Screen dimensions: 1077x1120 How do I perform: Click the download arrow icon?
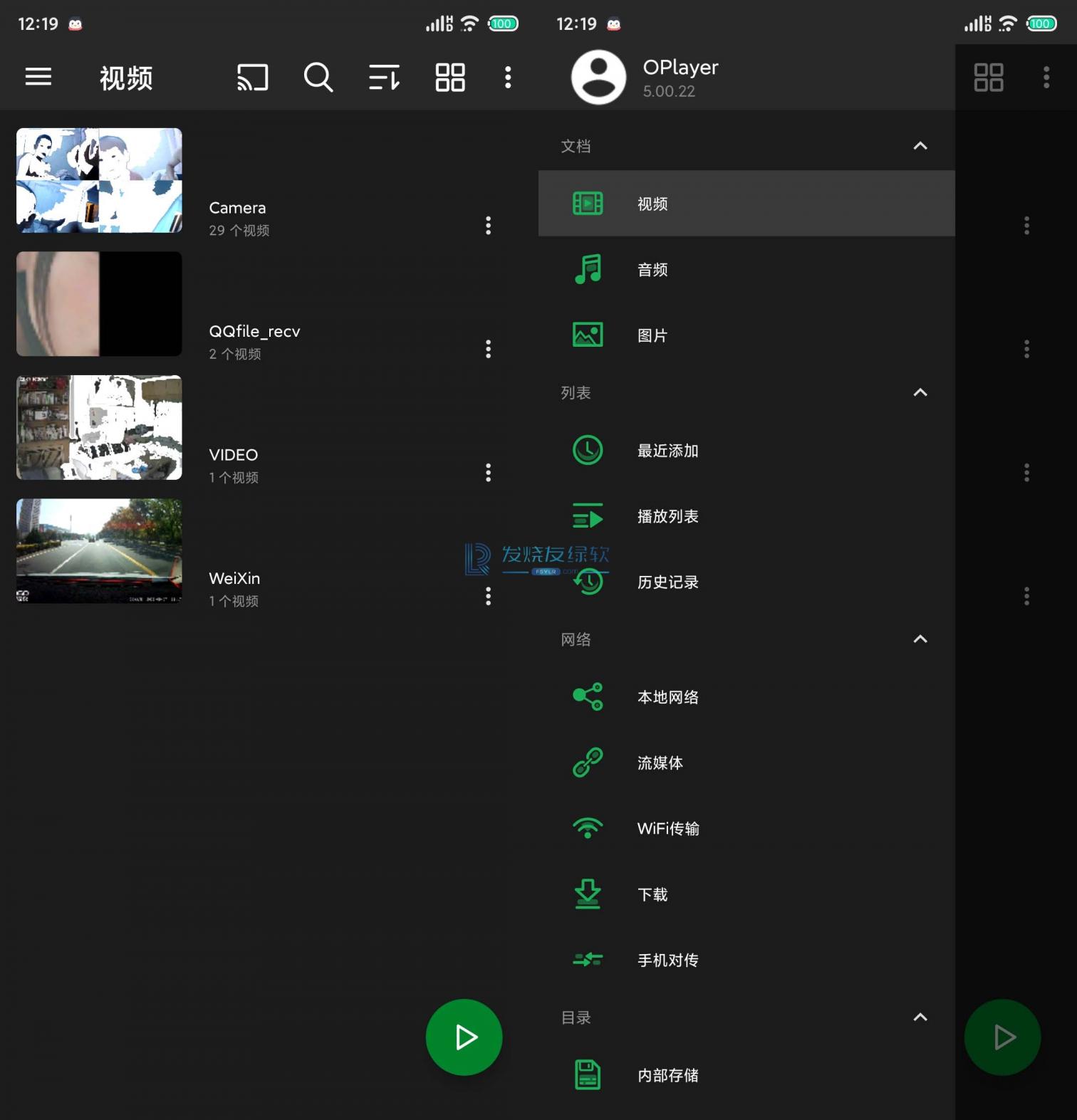point(588,894)
